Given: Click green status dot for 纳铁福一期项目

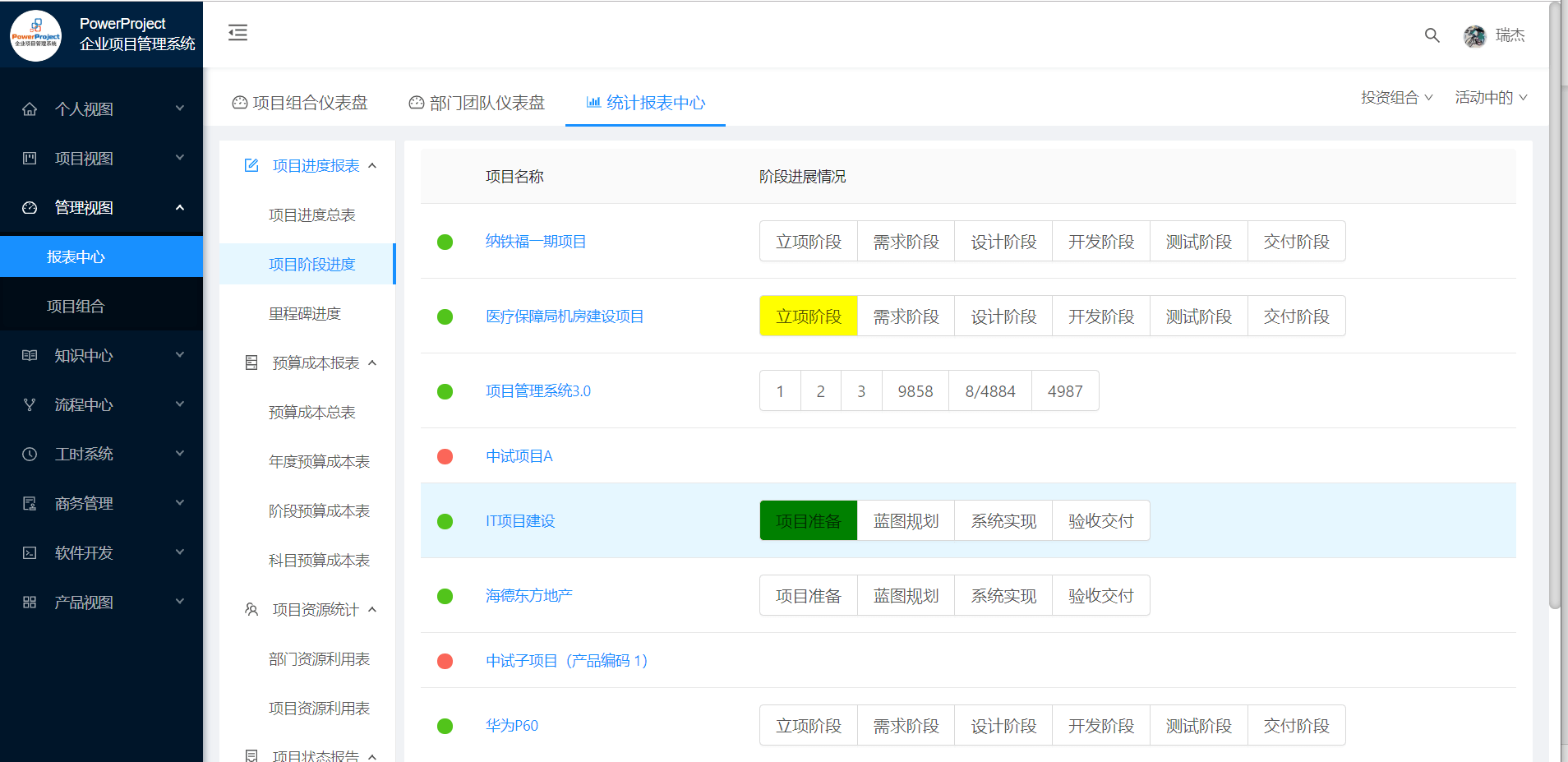Looking at the screenshot, I should pos(445,242).
